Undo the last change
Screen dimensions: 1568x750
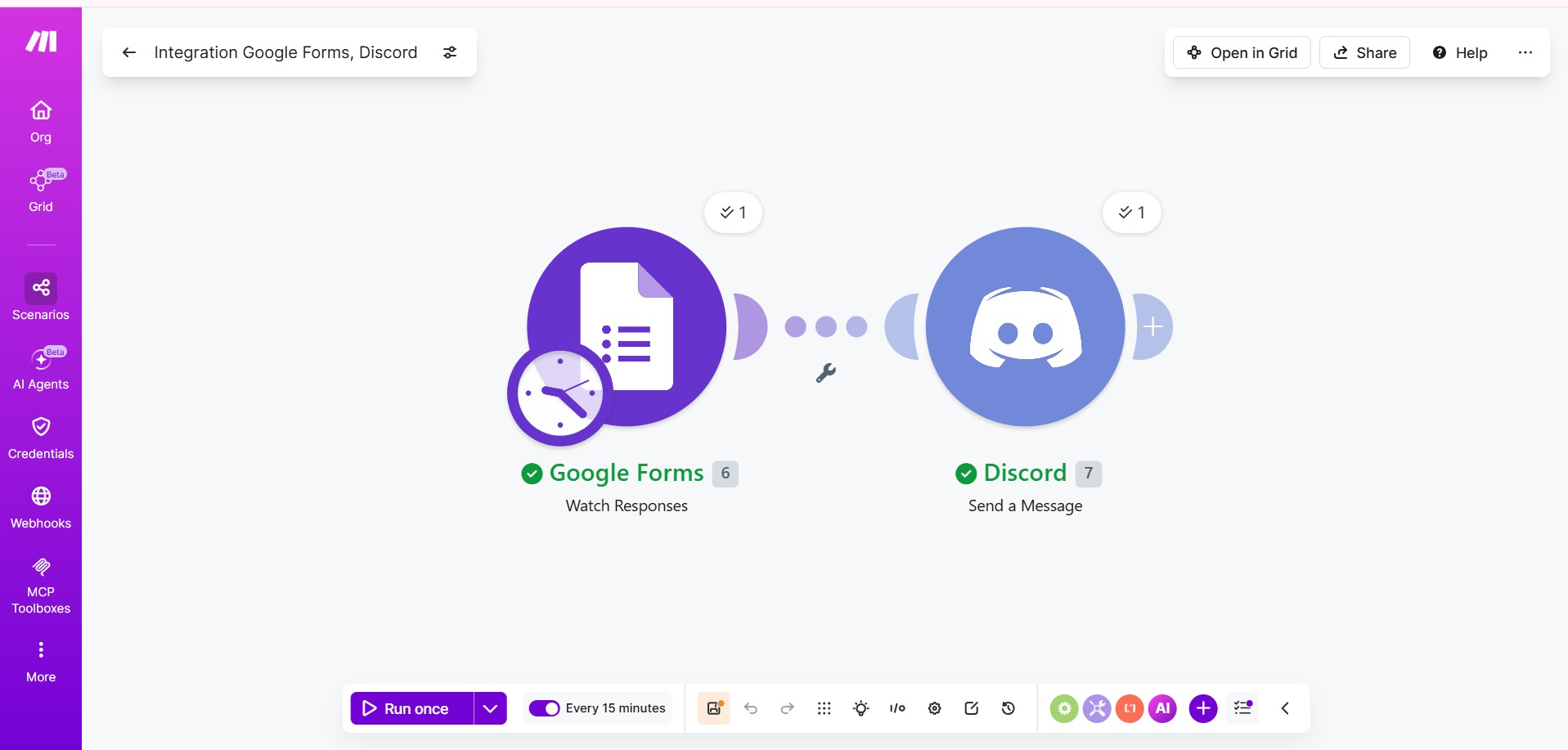click(x=751, y=708)
